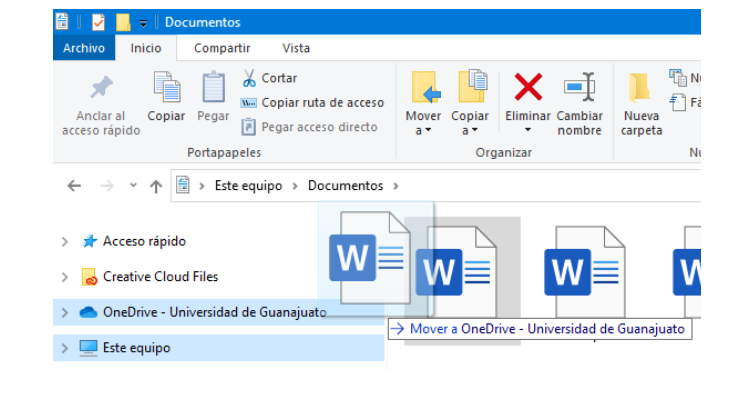
Task: Expand the OneDrive - Universidad de Guanajuato node
Action: pyautogui.click(x=65, y=312)
